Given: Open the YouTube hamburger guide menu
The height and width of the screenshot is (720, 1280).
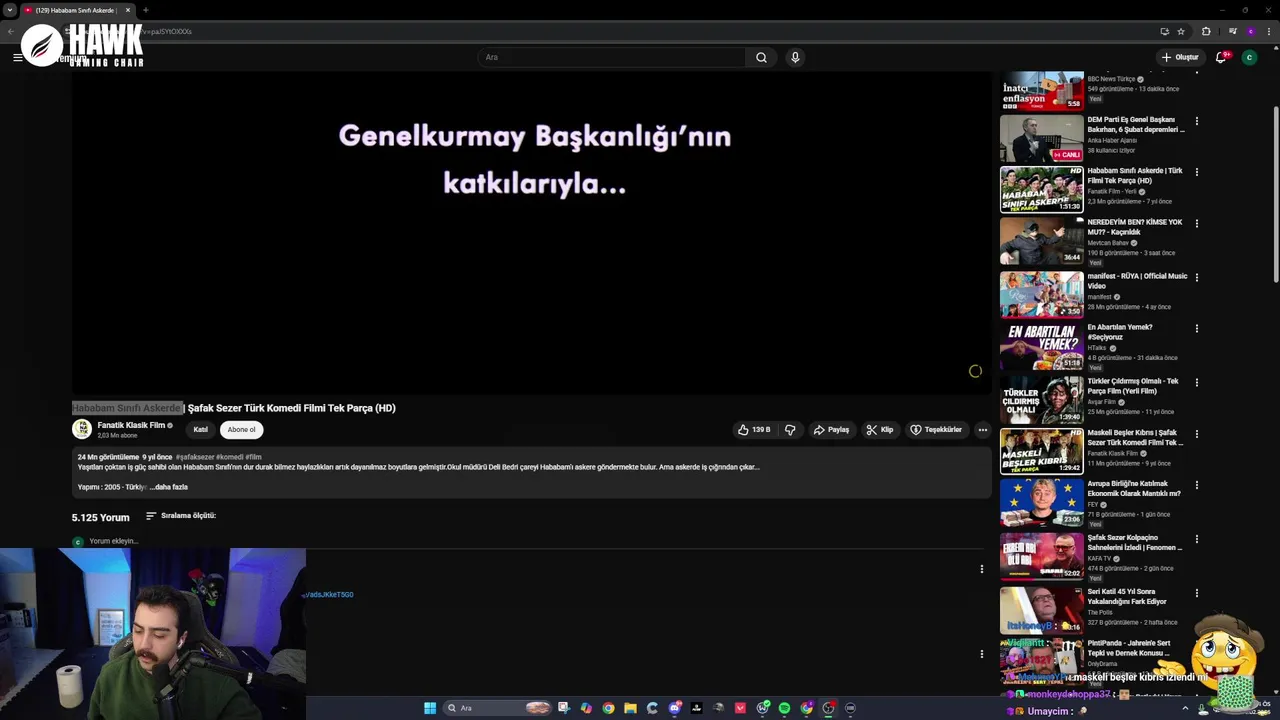Looking at the screenshot, I should [x=17, y=57].
